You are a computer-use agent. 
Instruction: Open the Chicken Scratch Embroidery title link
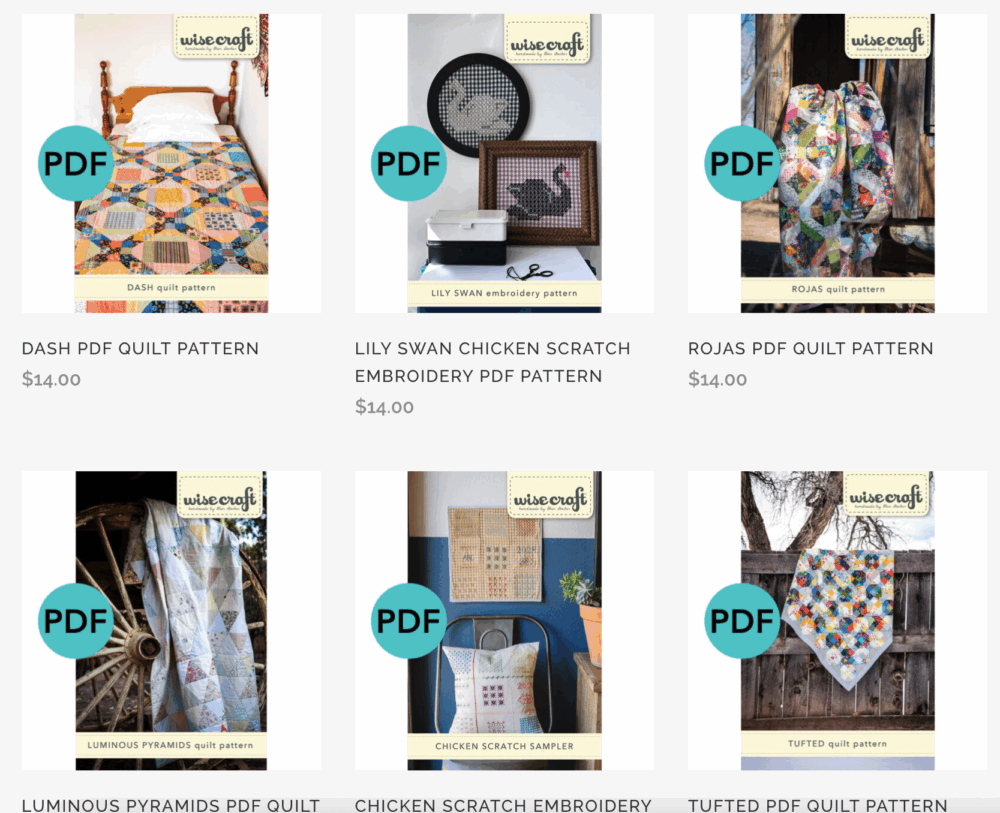click(503, 805)
